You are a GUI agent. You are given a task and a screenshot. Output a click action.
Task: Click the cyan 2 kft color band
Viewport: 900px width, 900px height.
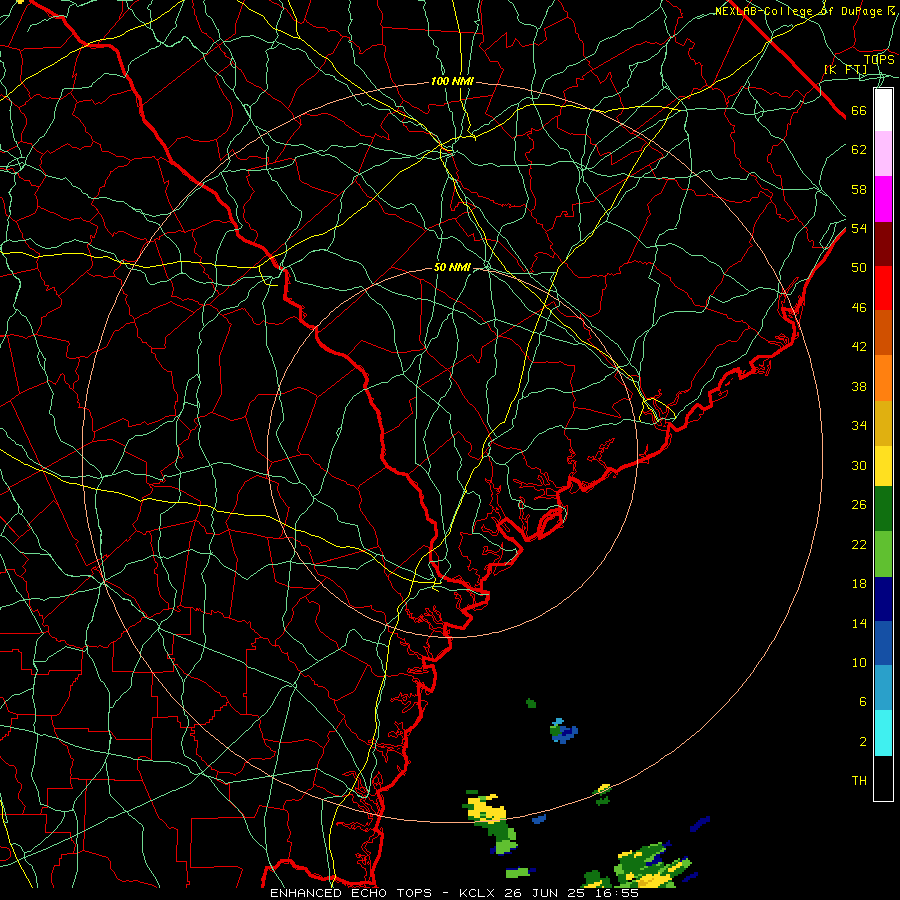point(883,733)
